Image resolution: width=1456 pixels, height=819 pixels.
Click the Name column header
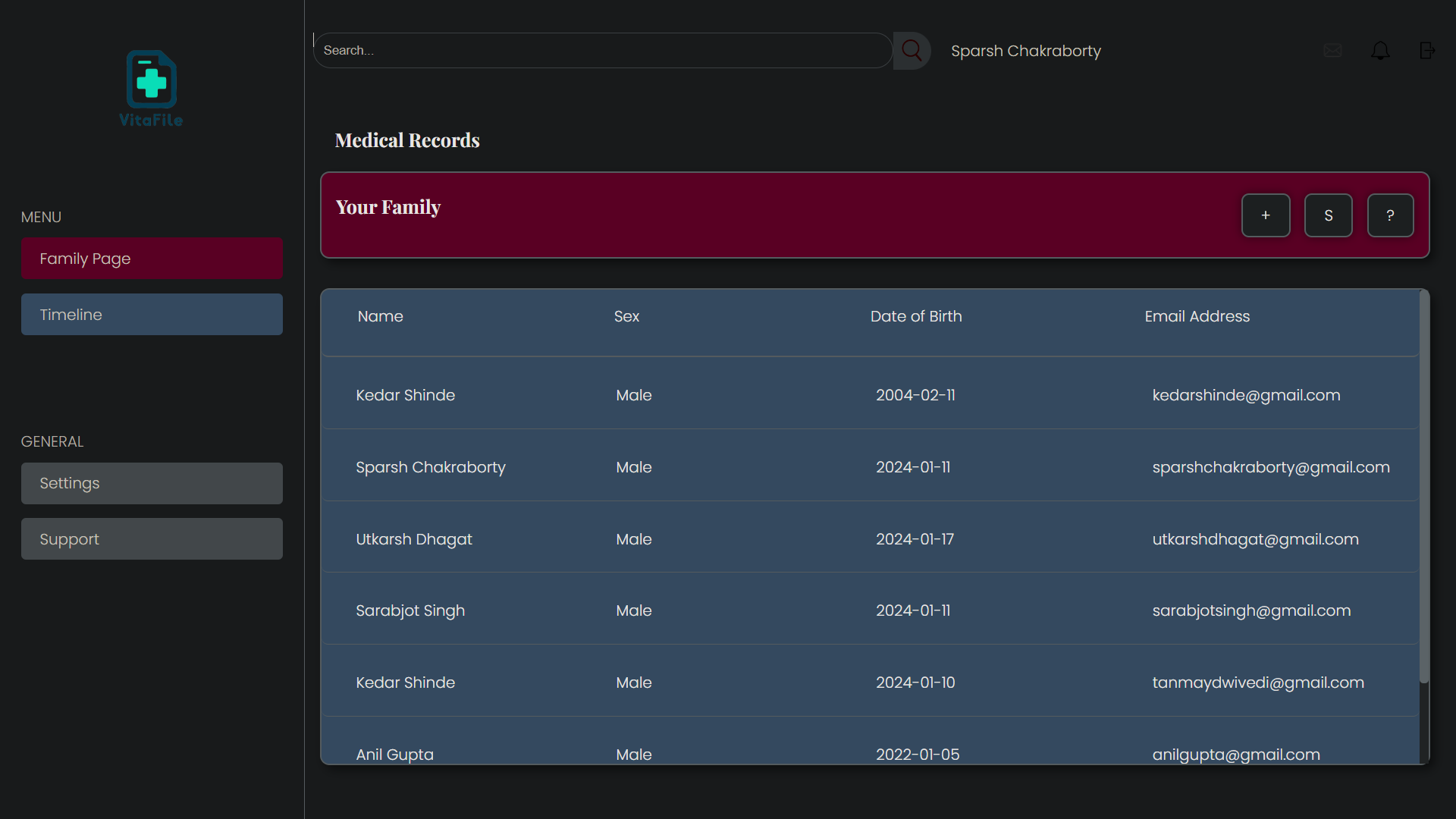(380, 316)
